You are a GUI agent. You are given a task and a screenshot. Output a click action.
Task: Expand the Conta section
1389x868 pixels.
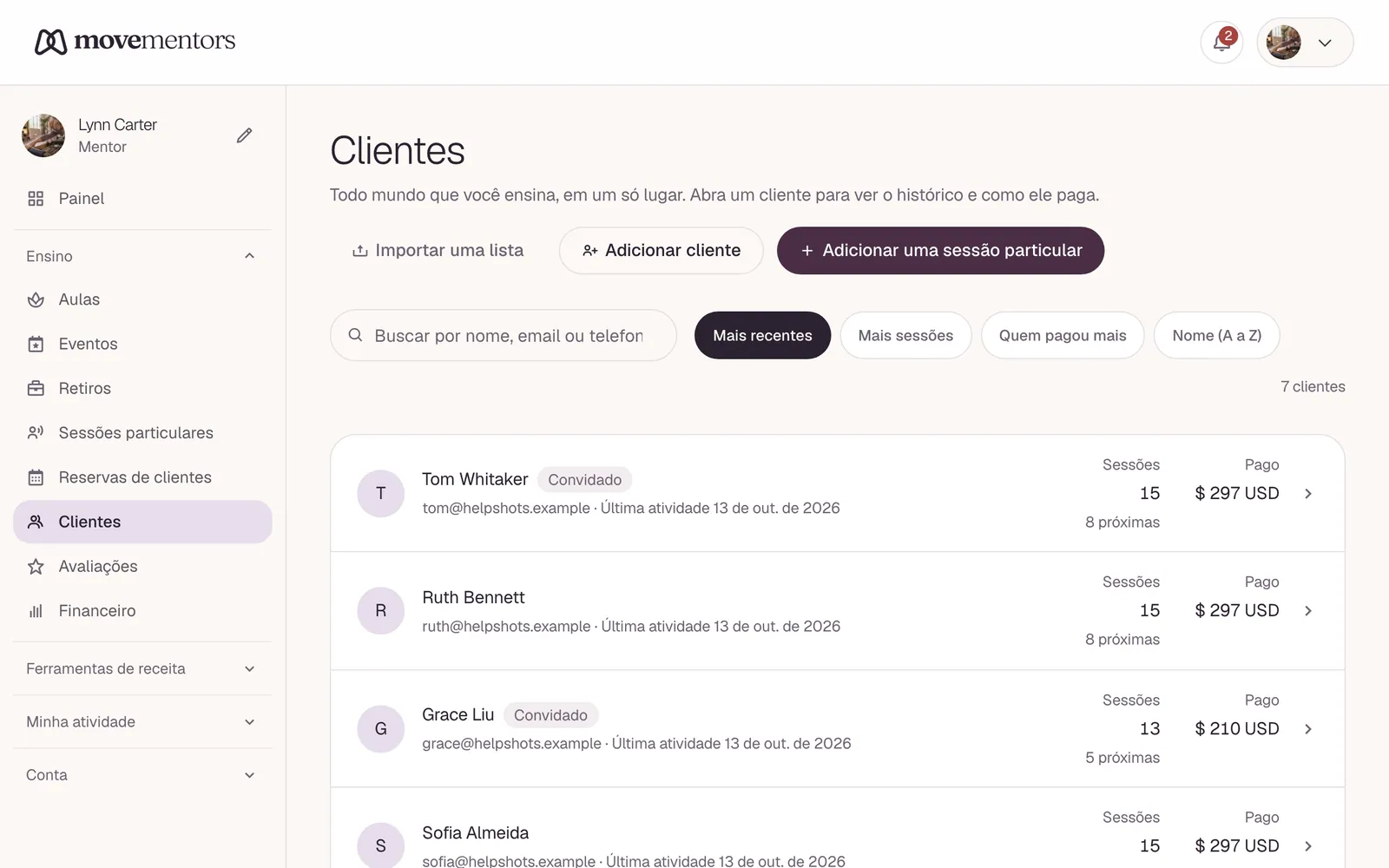pos(142,775)
